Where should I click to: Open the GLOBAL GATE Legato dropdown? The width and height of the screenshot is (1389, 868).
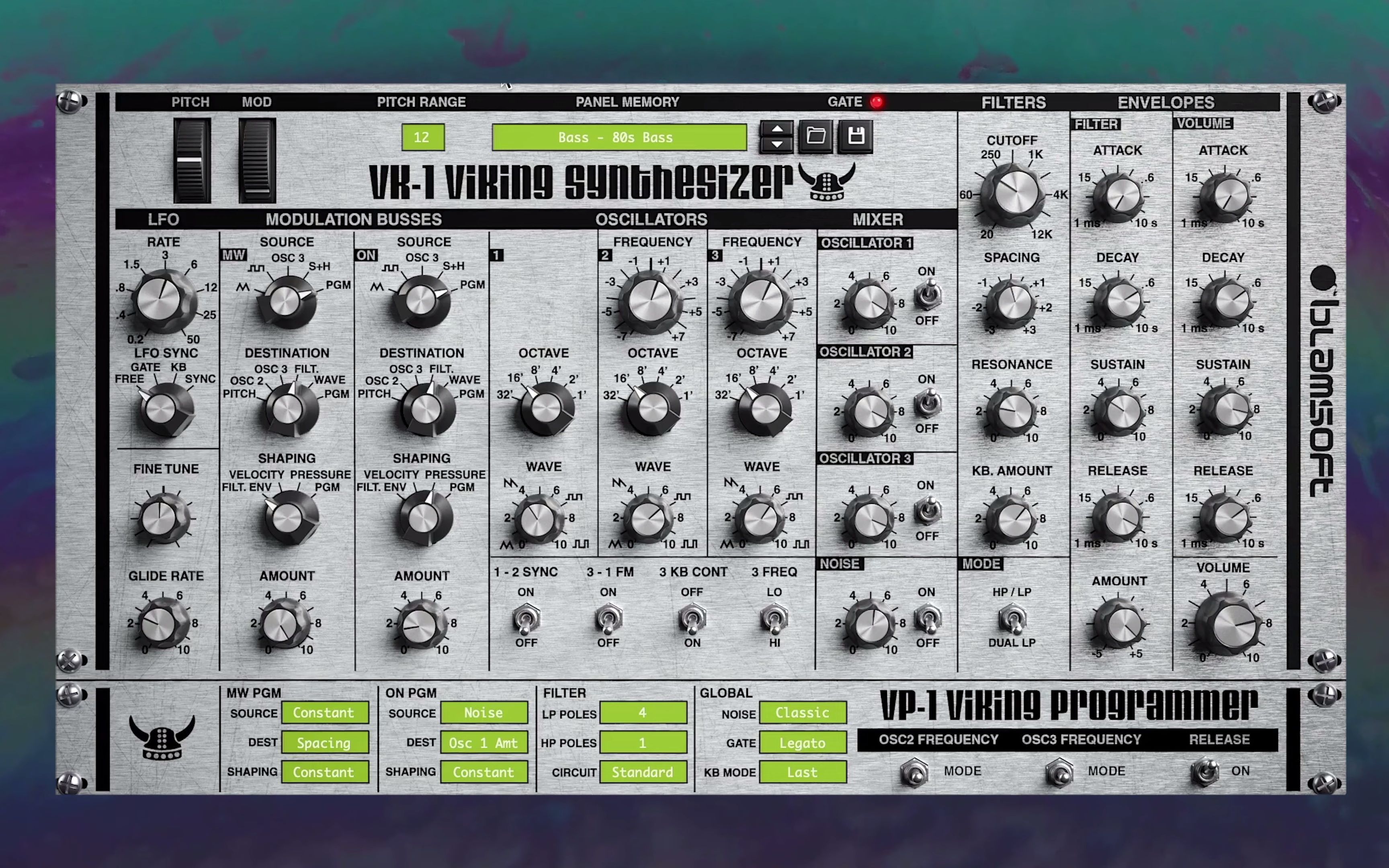(x=802, y=742)
